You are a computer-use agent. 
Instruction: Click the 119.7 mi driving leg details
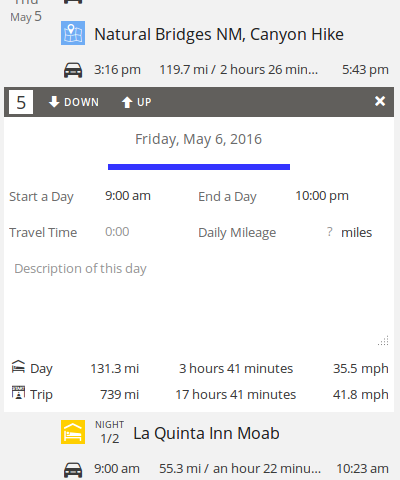tap(239, 70)
